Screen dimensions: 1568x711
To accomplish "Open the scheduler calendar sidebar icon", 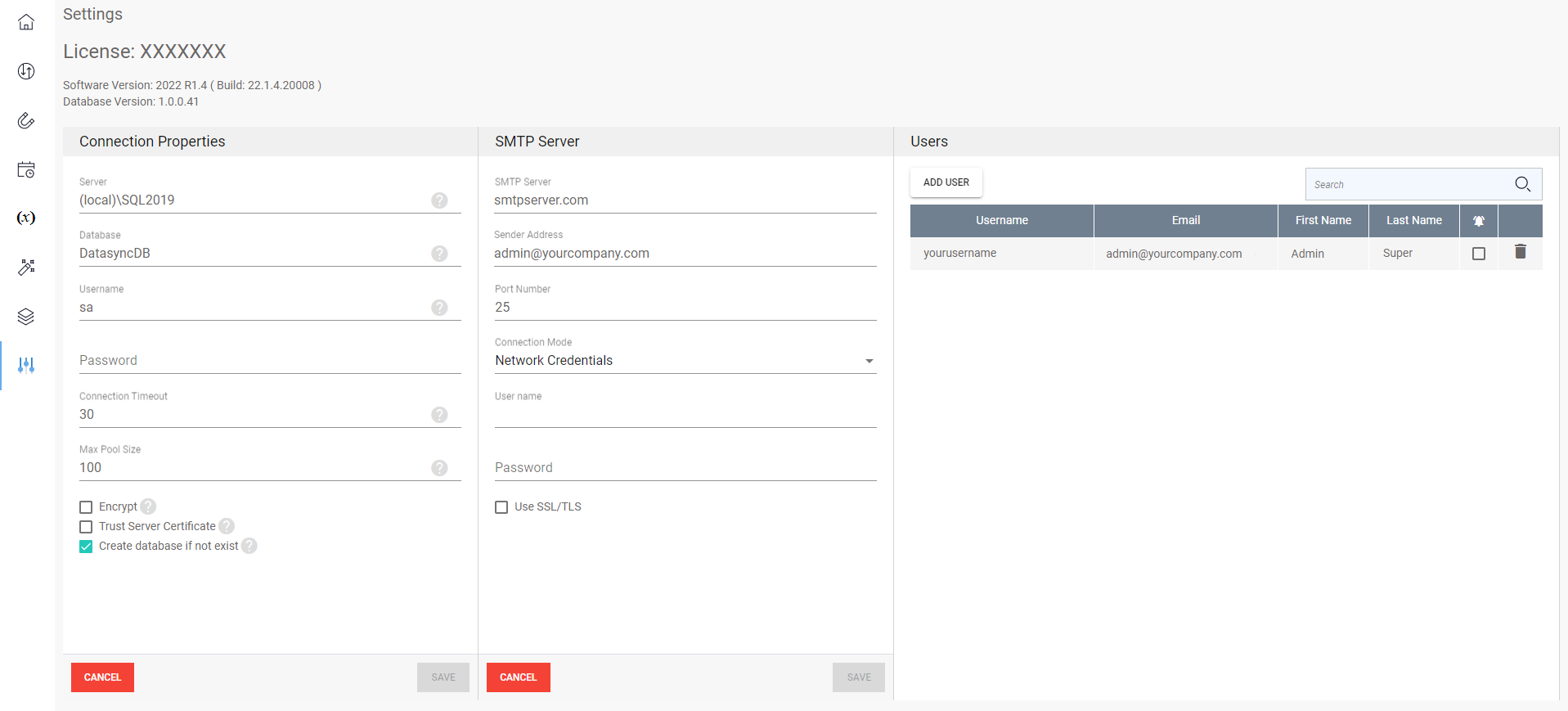I will pos(26,169).
